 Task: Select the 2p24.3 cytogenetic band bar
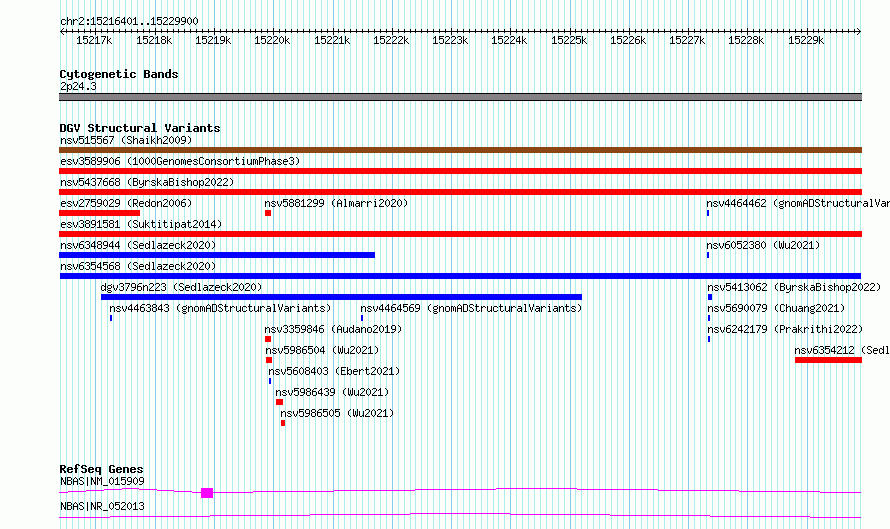coord(460,97)
